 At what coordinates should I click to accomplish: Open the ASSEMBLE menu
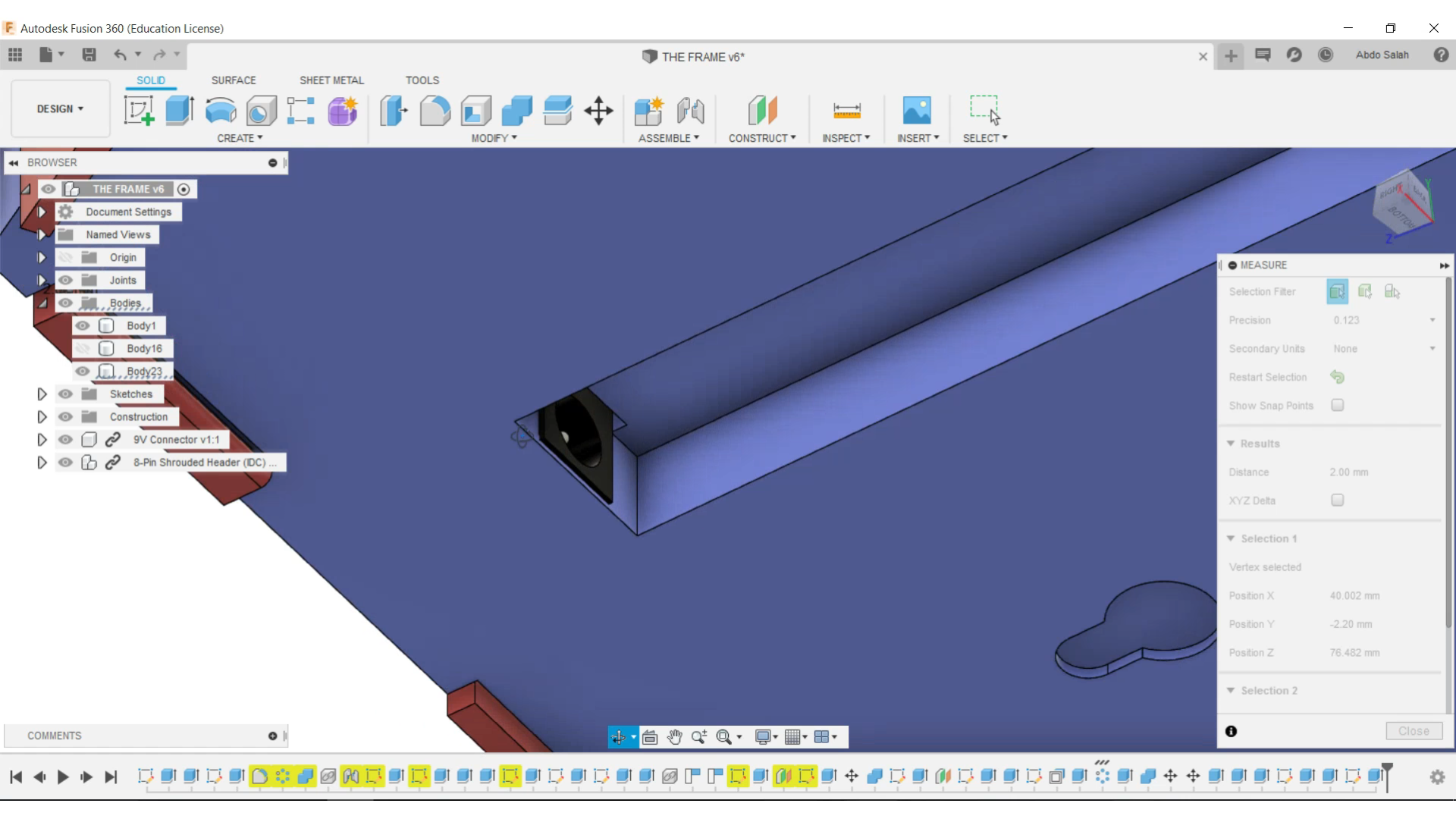click(669, 138)
